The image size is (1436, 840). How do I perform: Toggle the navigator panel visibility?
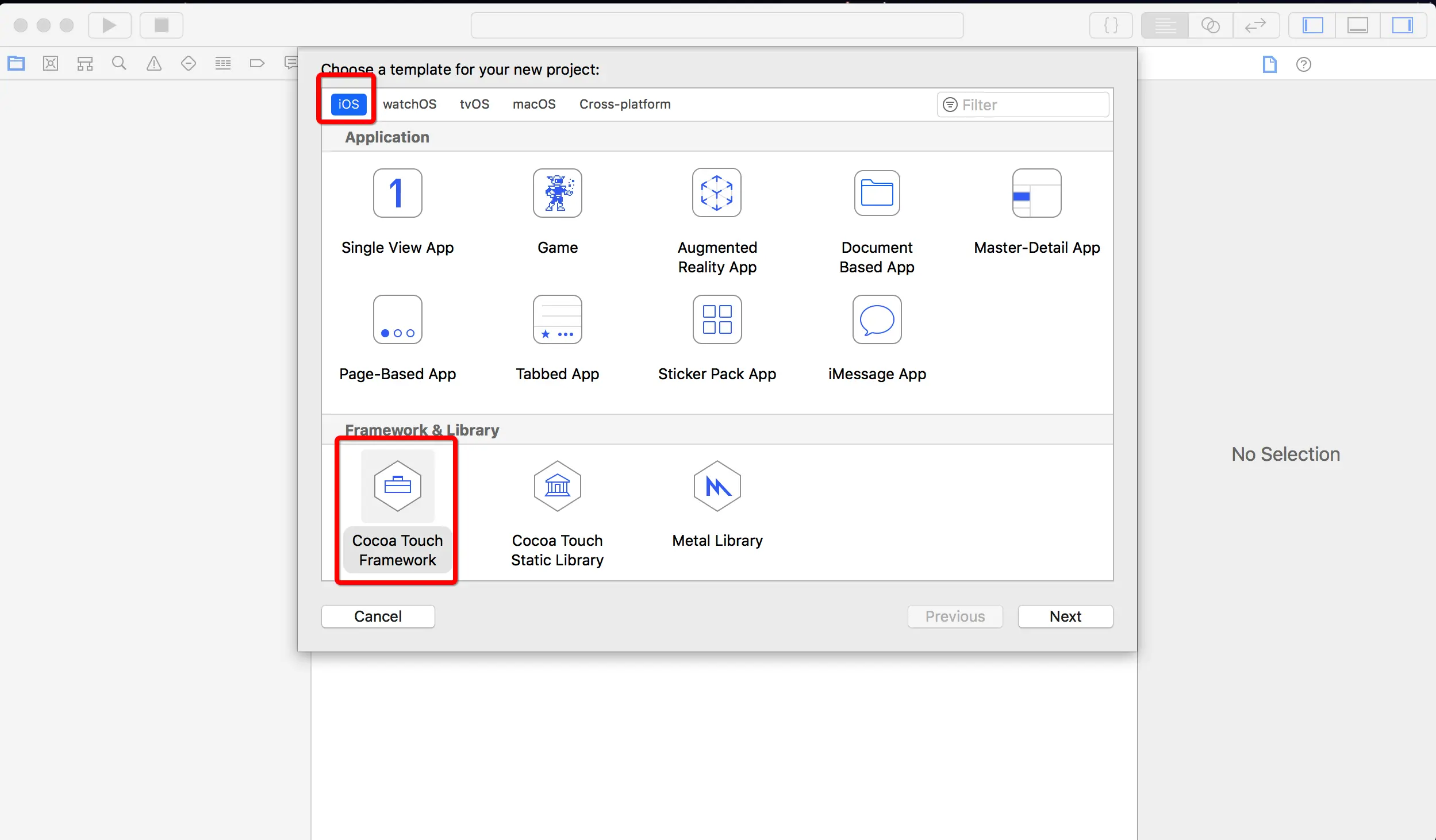tap(1312, 25)
